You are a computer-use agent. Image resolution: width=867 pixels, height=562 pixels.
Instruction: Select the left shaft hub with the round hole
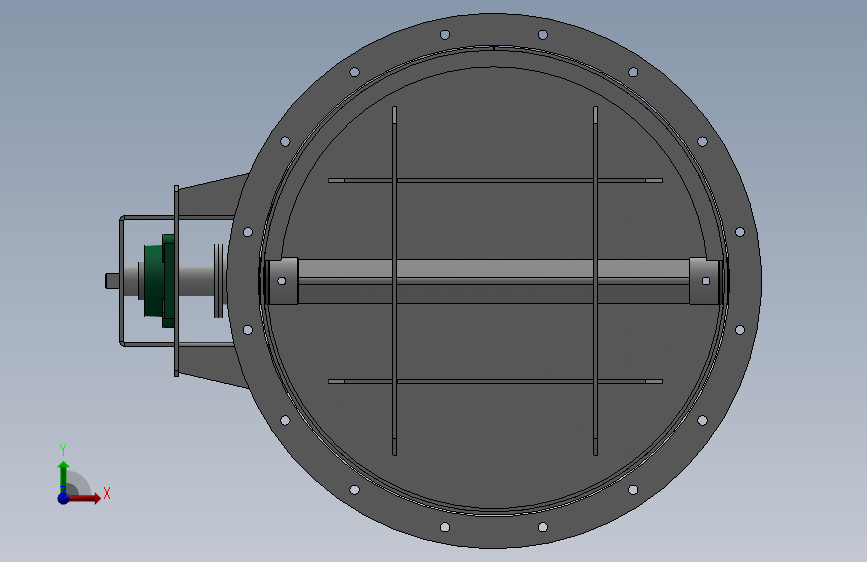[x=282, y=281]
